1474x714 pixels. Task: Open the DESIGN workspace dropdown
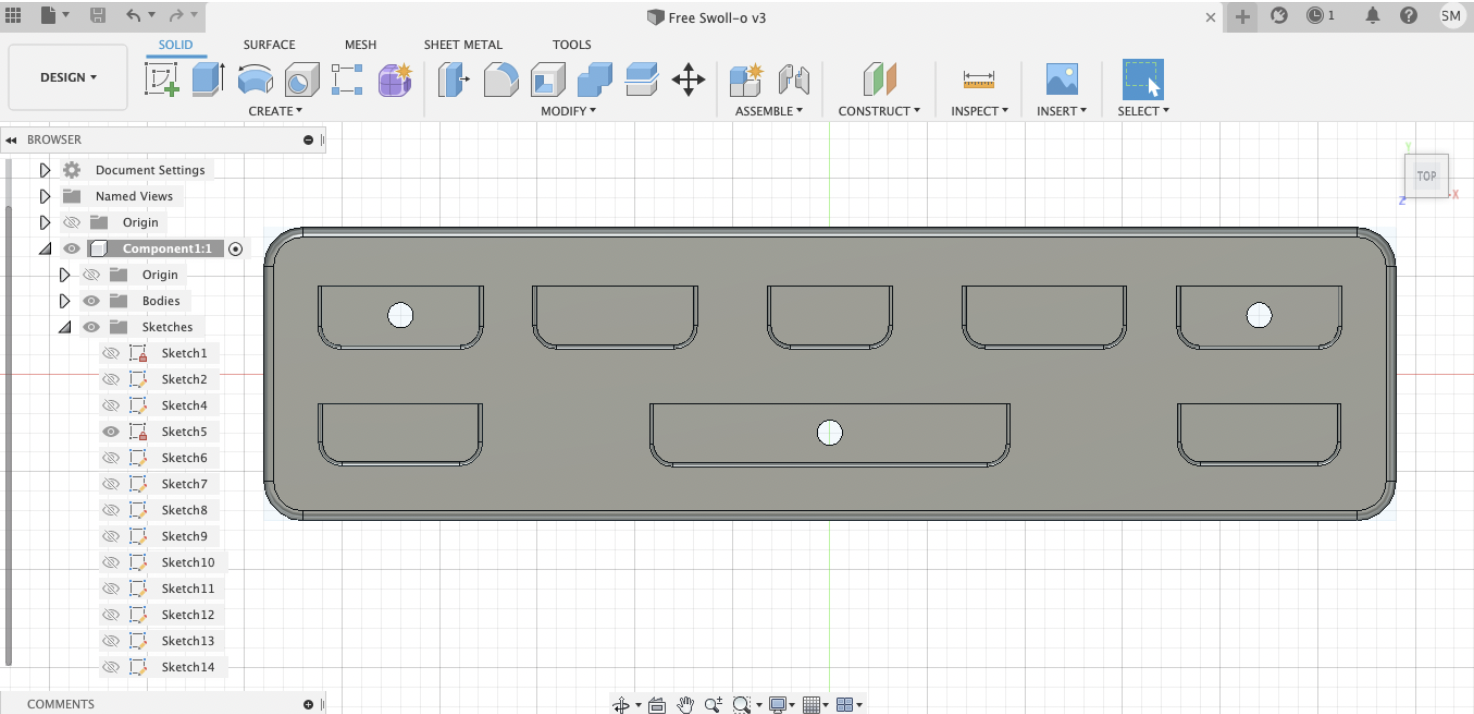68,77
